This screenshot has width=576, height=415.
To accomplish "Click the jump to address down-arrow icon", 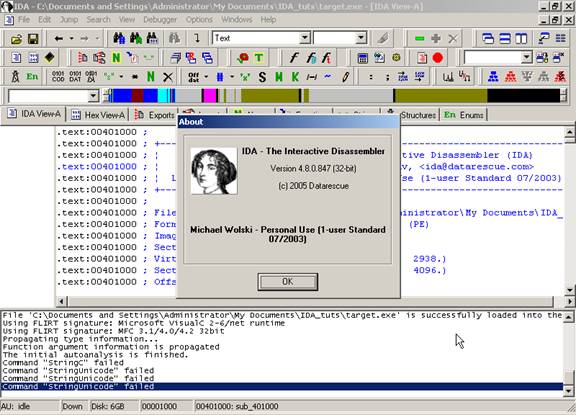I will 197,38.
